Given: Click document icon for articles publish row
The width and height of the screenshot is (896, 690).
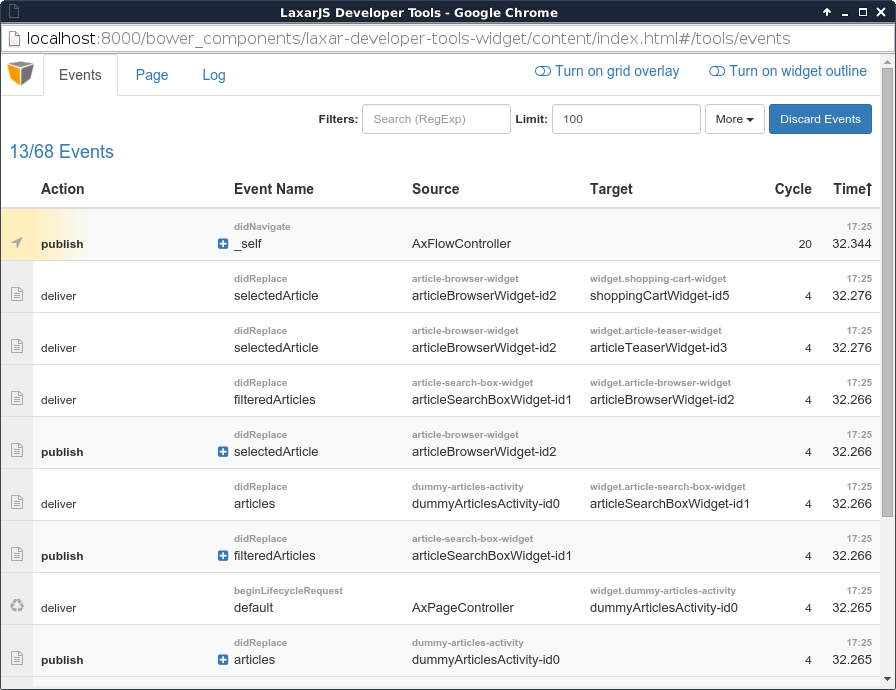Looking at the screenshot, I should 17,658.
